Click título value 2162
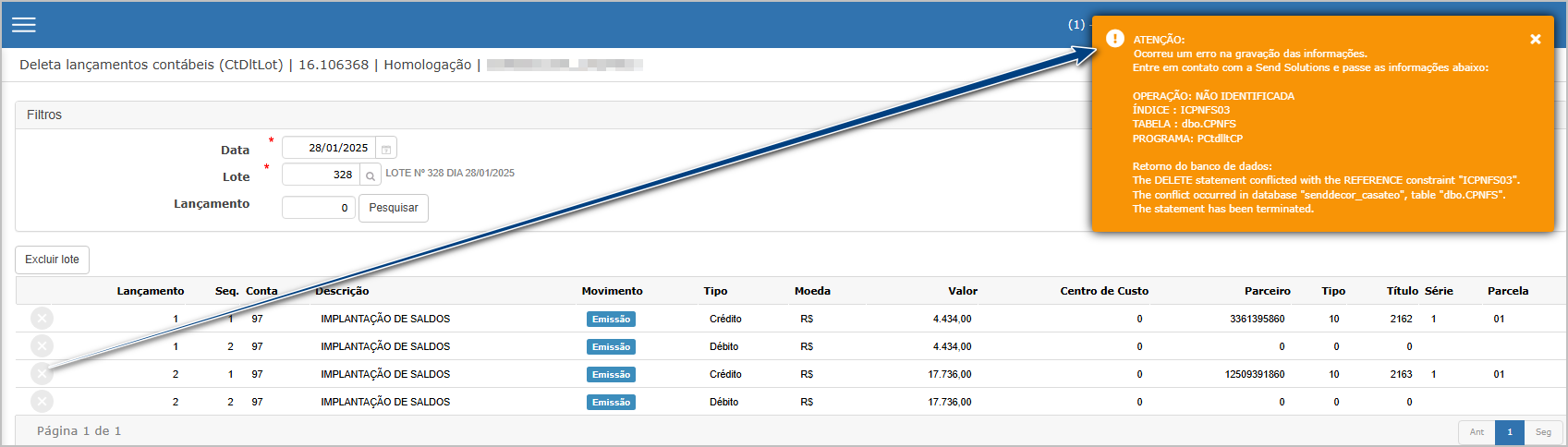This screenshot has height=447, width=1568. coord(1401,319)
